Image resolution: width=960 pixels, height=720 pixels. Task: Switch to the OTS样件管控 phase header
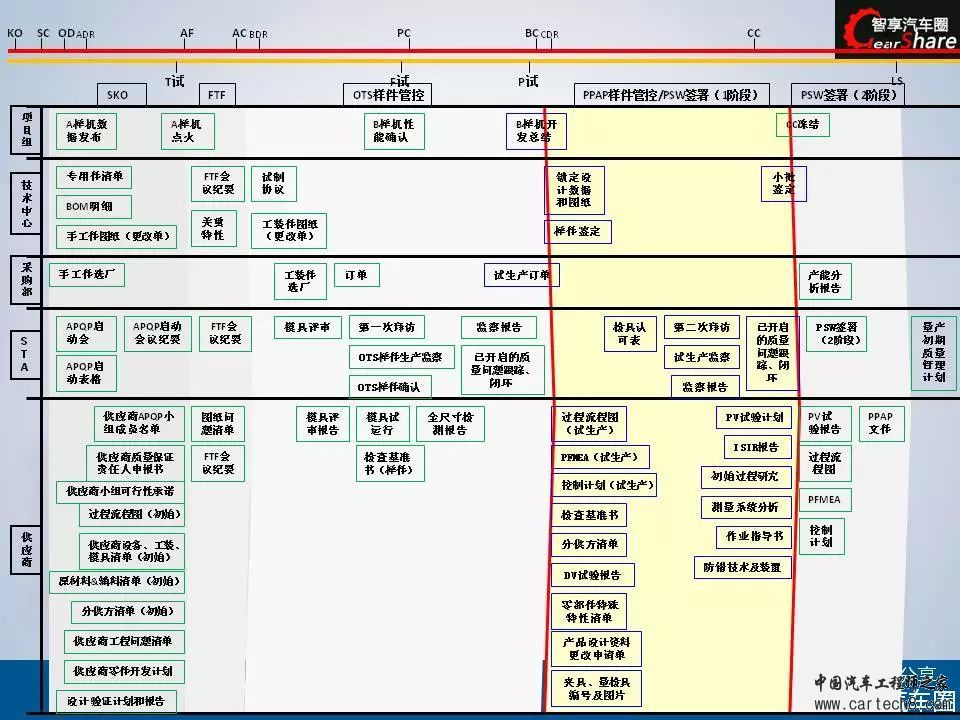[388, 95]
